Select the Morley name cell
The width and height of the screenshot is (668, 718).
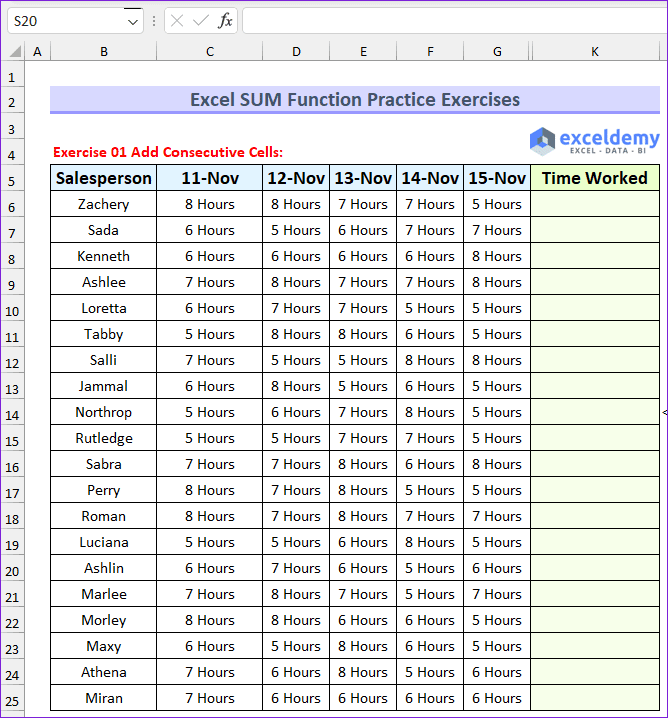(x=103, y=620)
